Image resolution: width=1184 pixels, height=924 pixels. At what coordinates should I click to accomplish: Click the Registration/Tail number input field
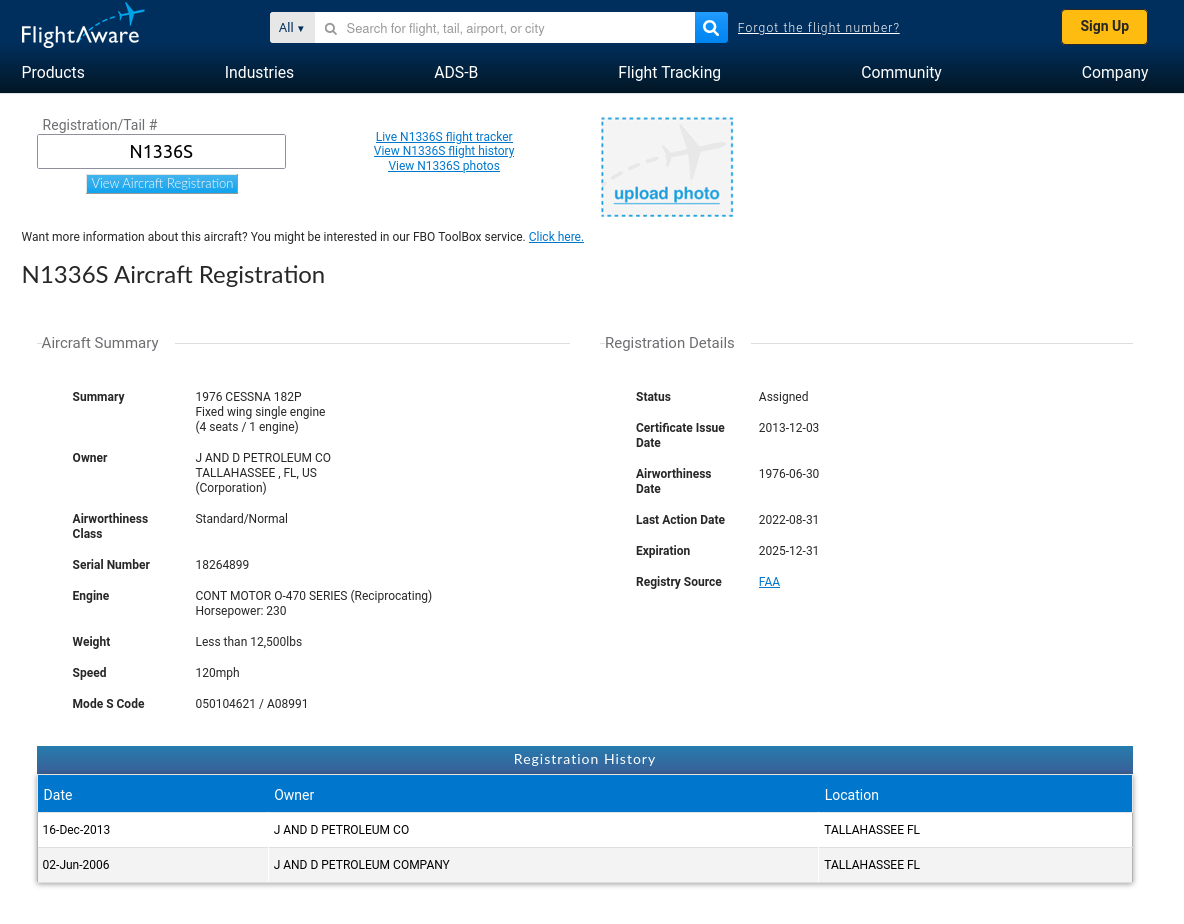coord(162,152)
